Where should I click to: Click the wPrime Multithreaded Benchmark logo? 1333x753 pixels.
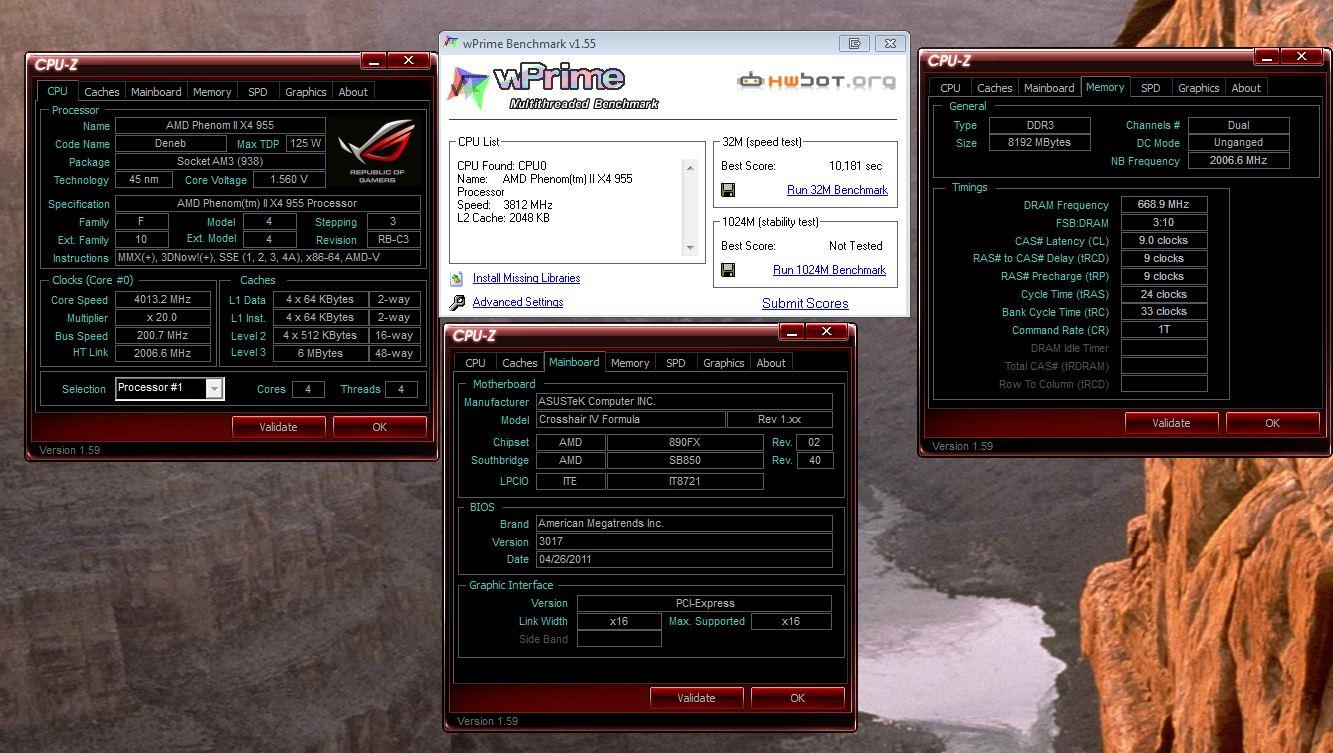[552, 88]
